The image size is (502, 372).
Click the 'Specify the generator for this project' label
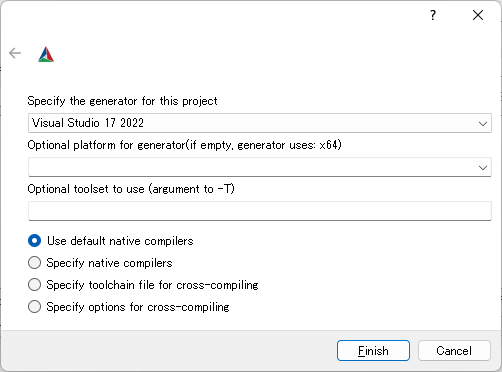click(122, 101)
